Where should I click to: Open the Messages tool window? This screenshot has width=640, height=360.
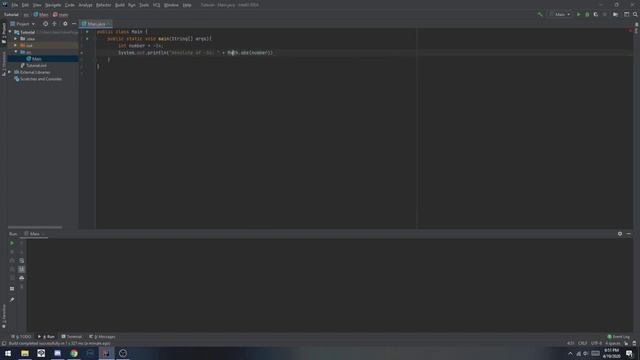[102, 337]
